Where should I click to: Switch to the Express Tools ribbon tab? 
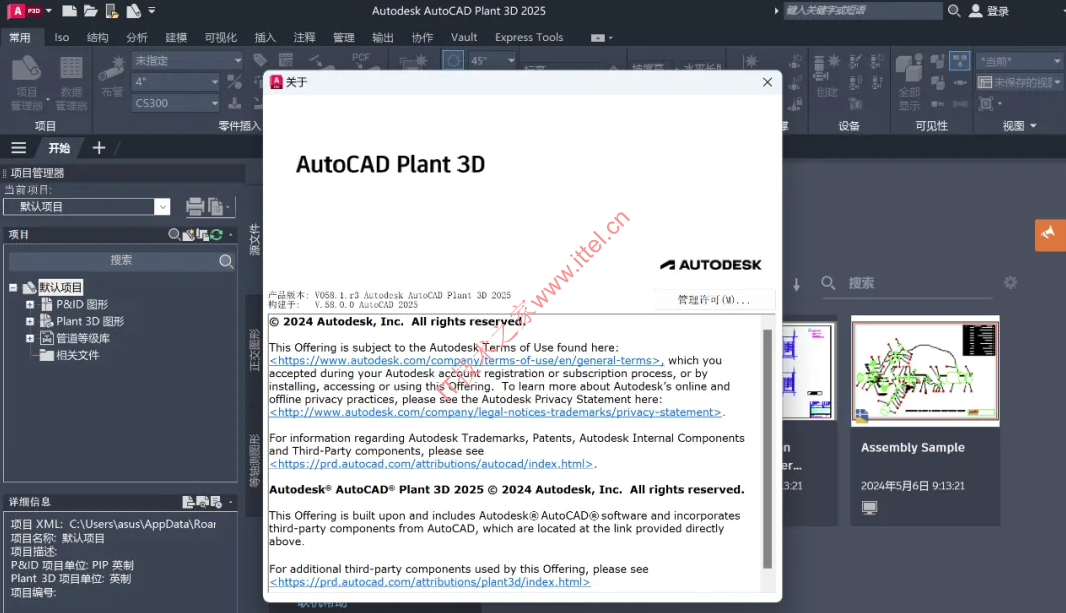click(x=529, y=37)
